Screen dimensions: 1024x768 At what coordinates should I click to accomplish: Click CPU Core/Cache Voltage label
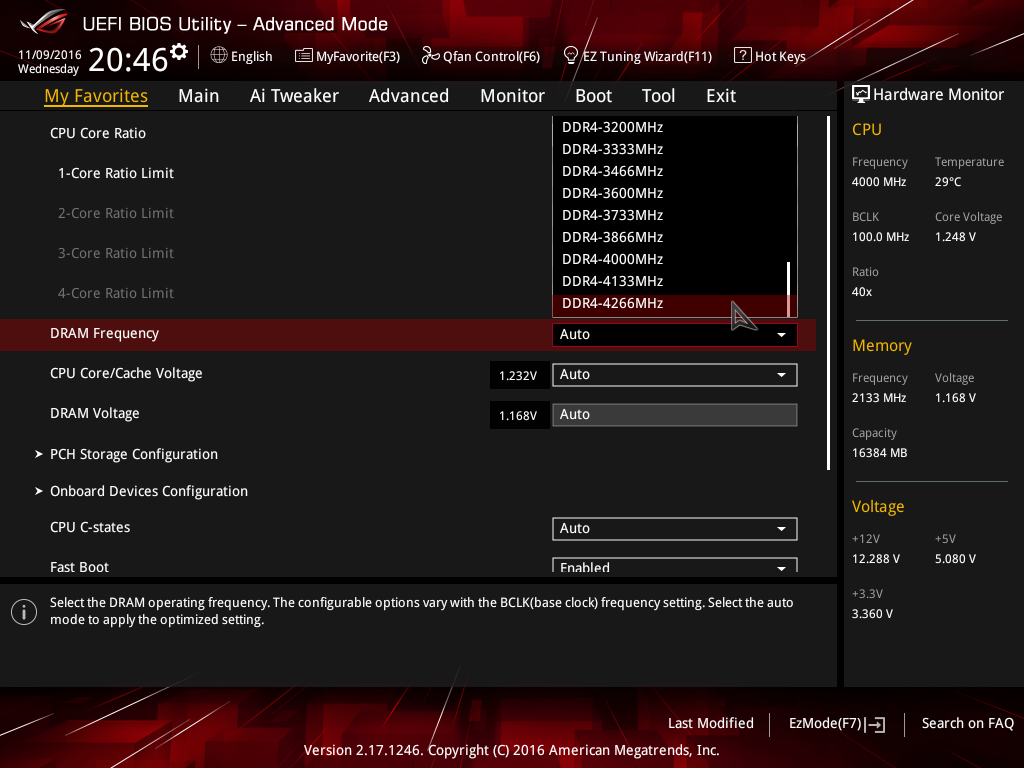[126, 374]
